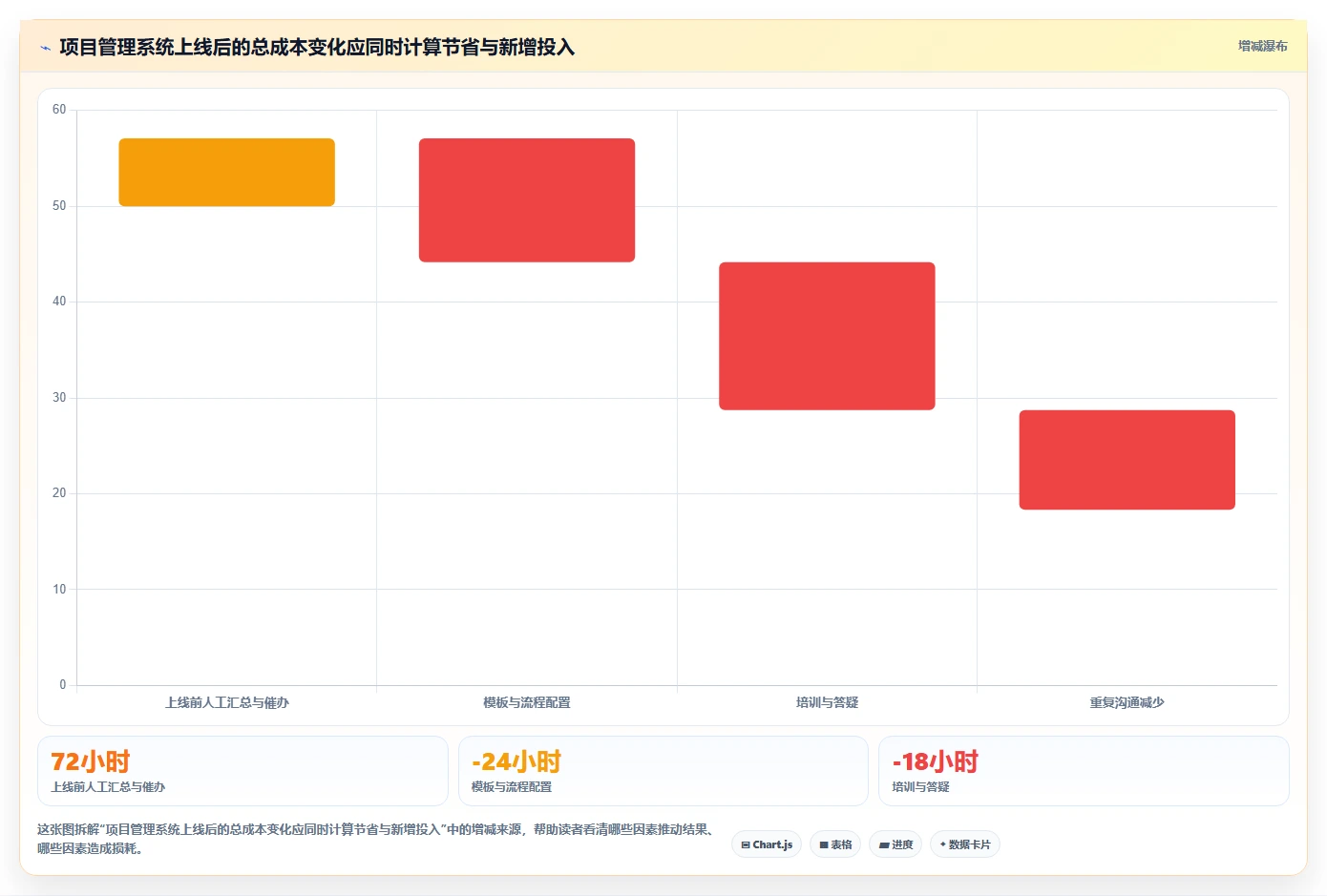The image size is (1327, 896).
Task: Click the red 培训与答疑 bar
Action: (x=827, y=336)
